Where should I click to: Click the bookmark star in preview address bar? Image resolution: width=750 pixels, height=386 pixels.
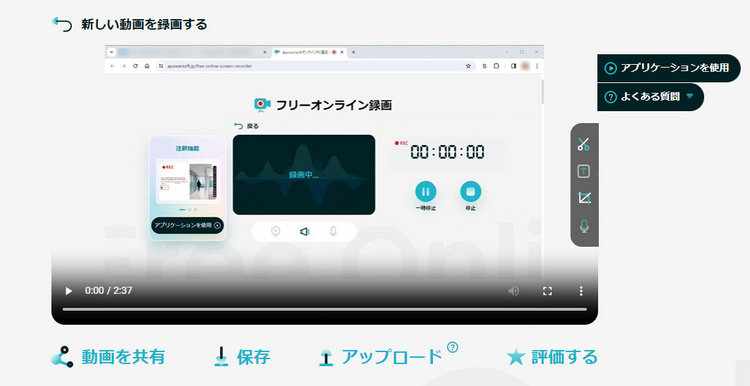468,66
